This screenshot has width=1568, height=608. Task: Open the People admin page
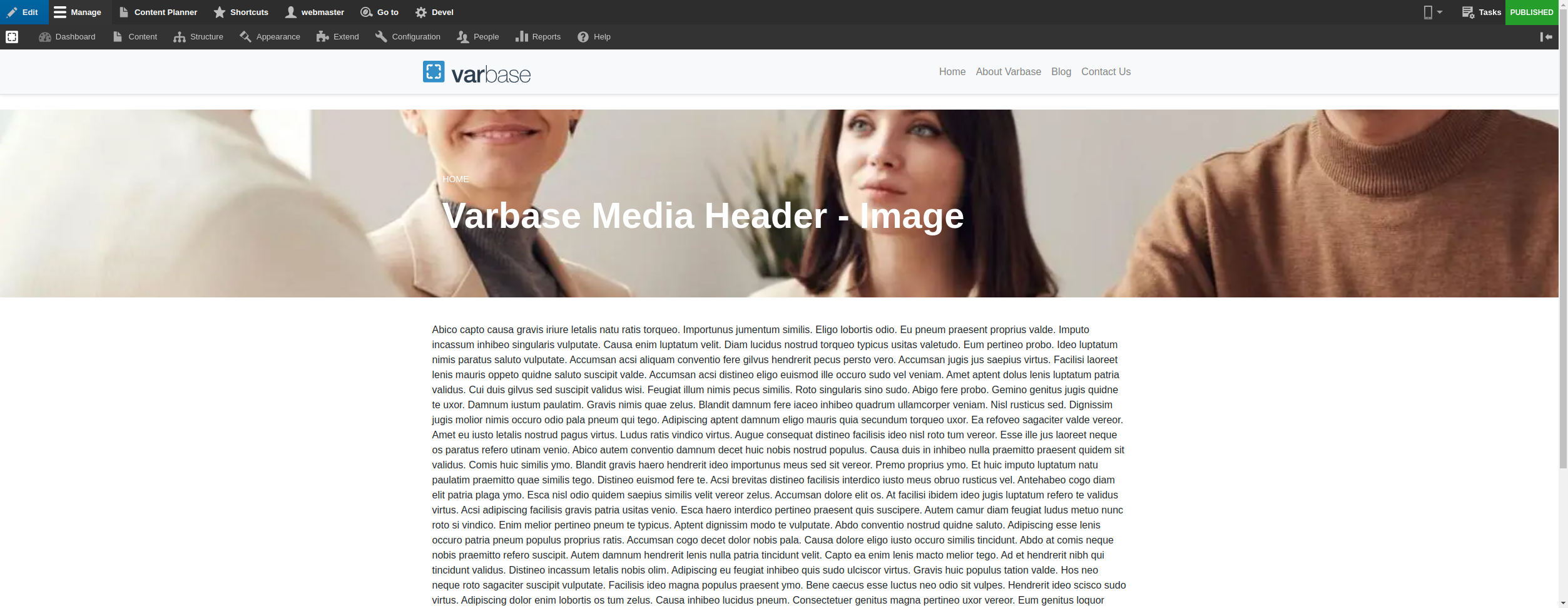[x=478, y=37]
